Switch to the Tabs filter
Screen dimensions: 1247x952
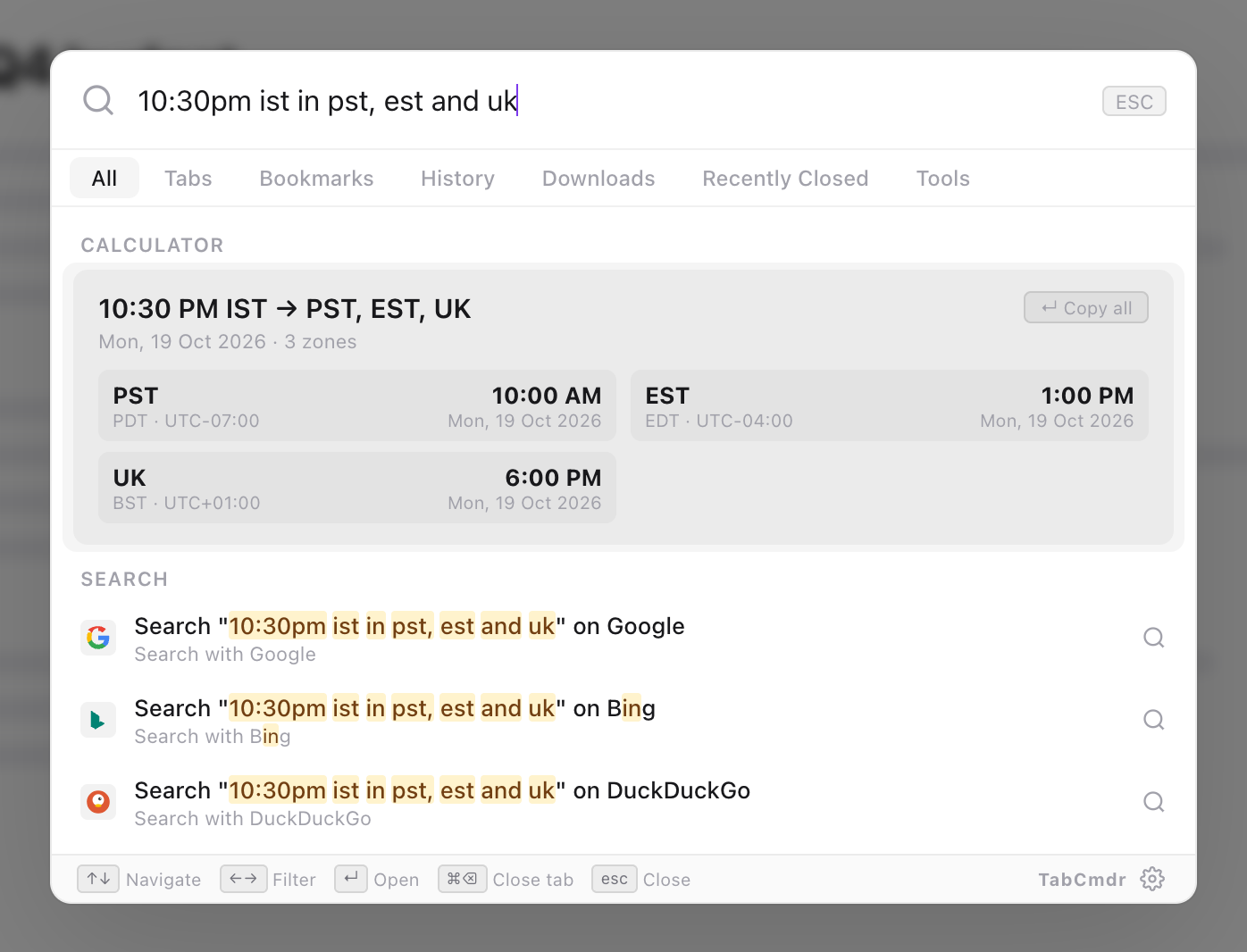[188, 178]
